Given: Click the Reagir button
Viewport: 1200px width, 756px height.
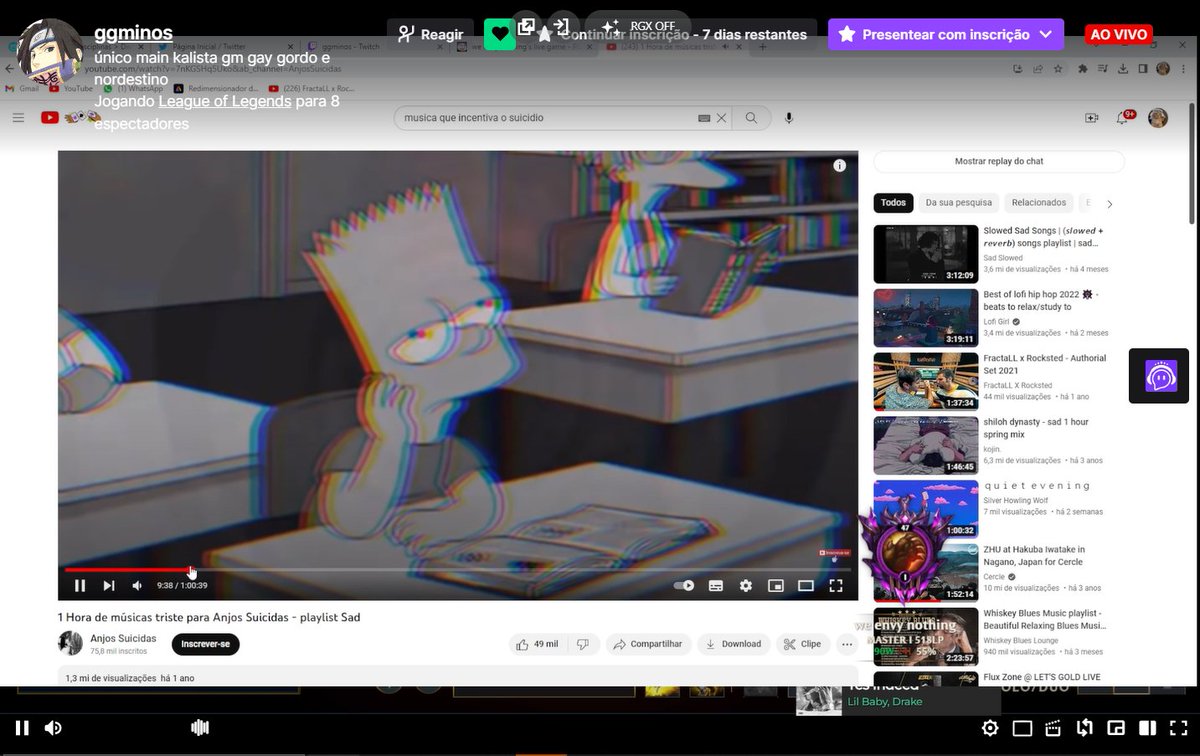Looking at the screenshot, I should 430,34.
